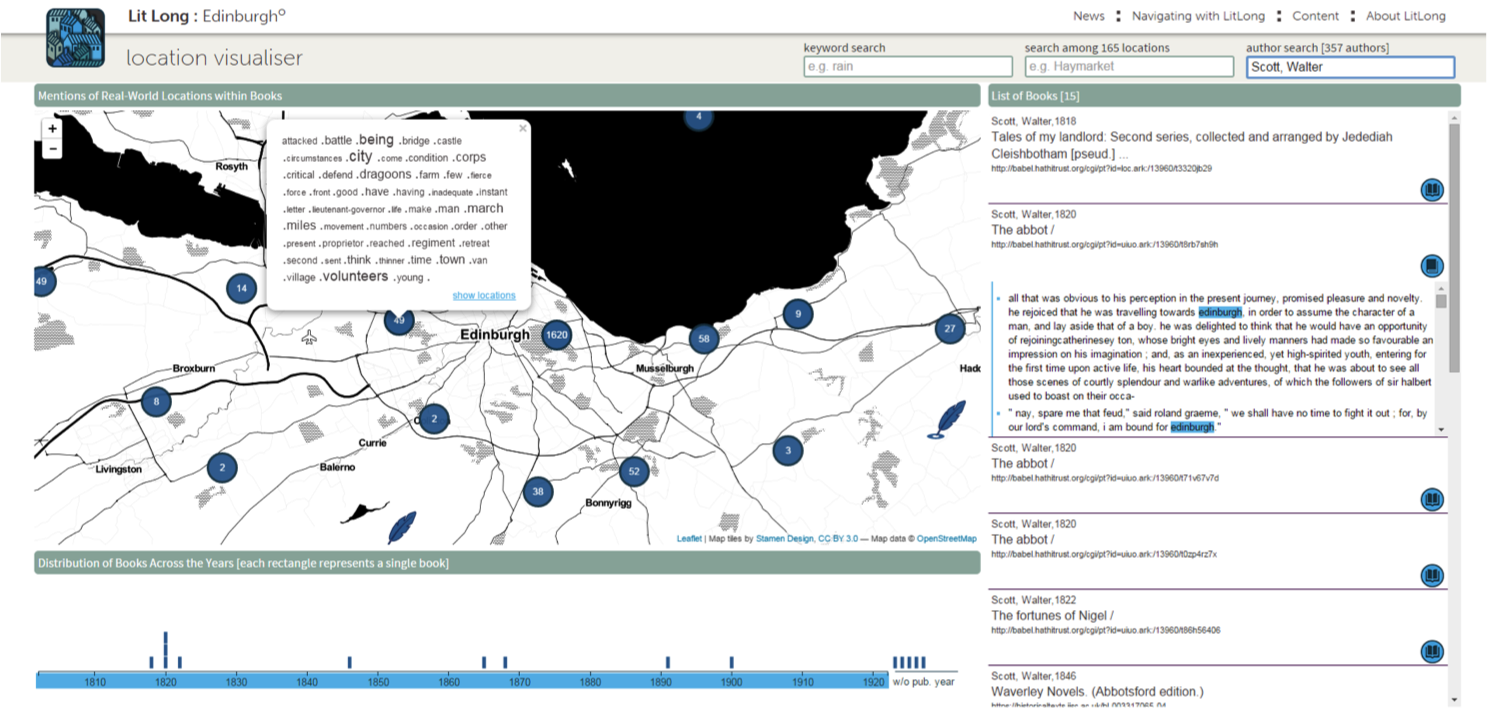Click 'The fortunes of Nigel /' title
Image resolution: width=1487 pixels, height=709 pixels.
1052,615
